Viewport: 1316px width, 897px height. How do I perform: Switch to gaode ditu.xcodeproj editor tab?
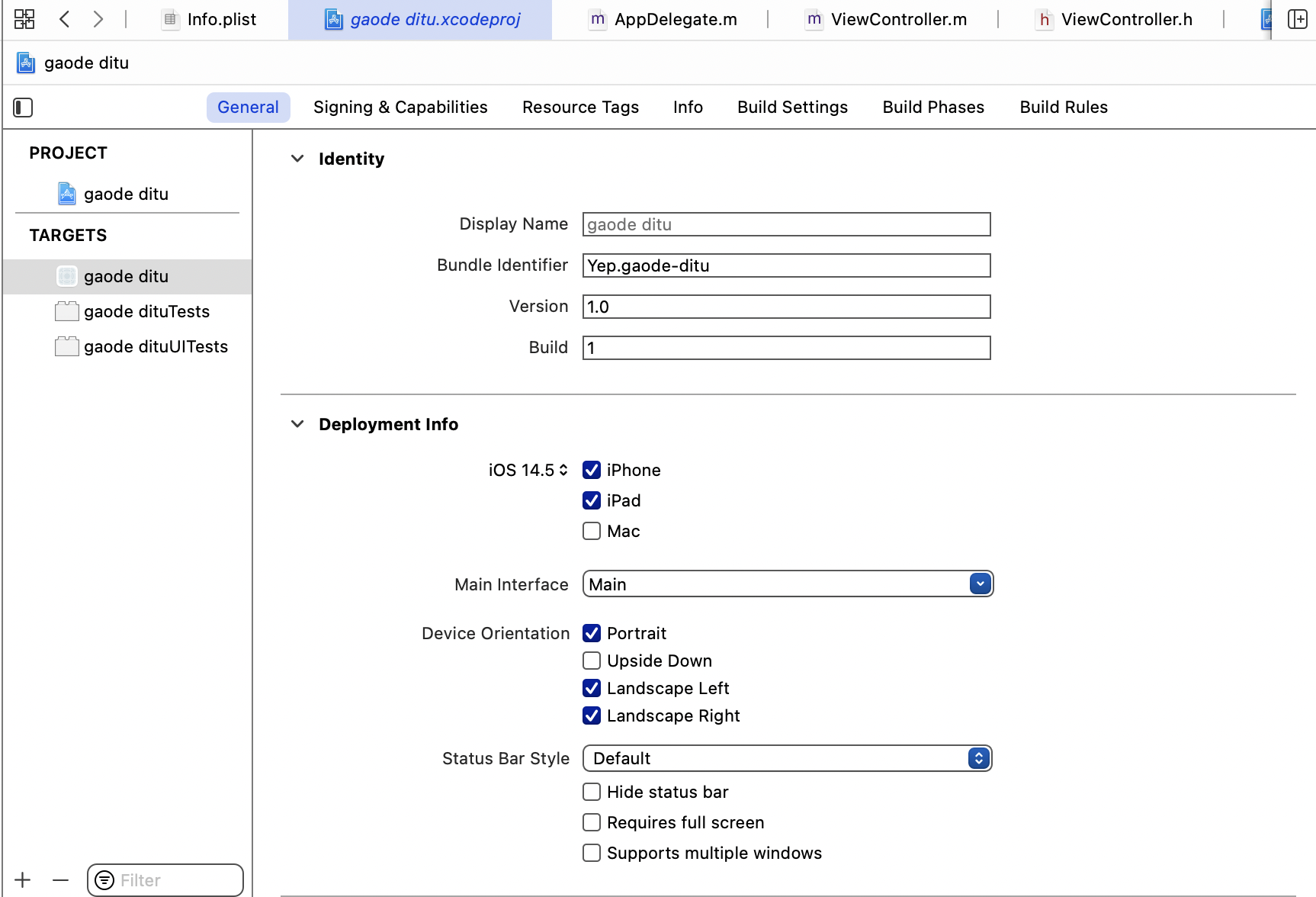pyautogui.click(x=420, y=19)
